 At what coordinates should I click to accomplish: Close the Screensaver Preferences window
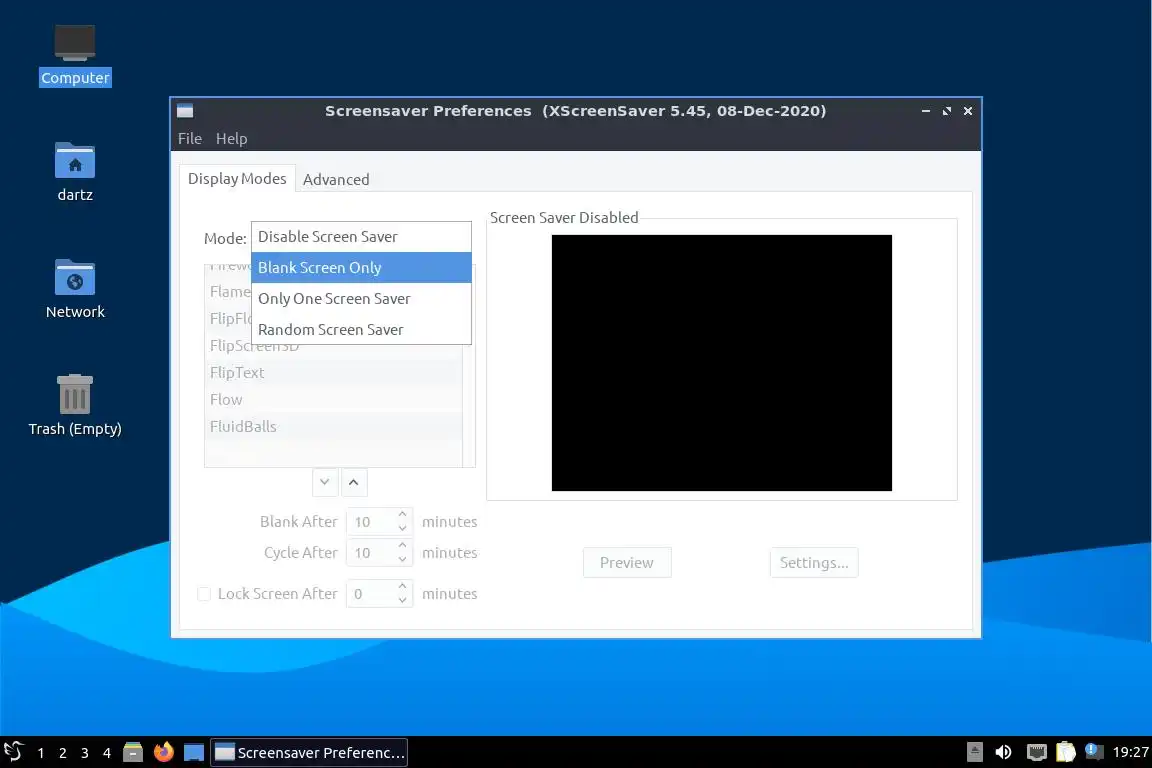point(968,111)
